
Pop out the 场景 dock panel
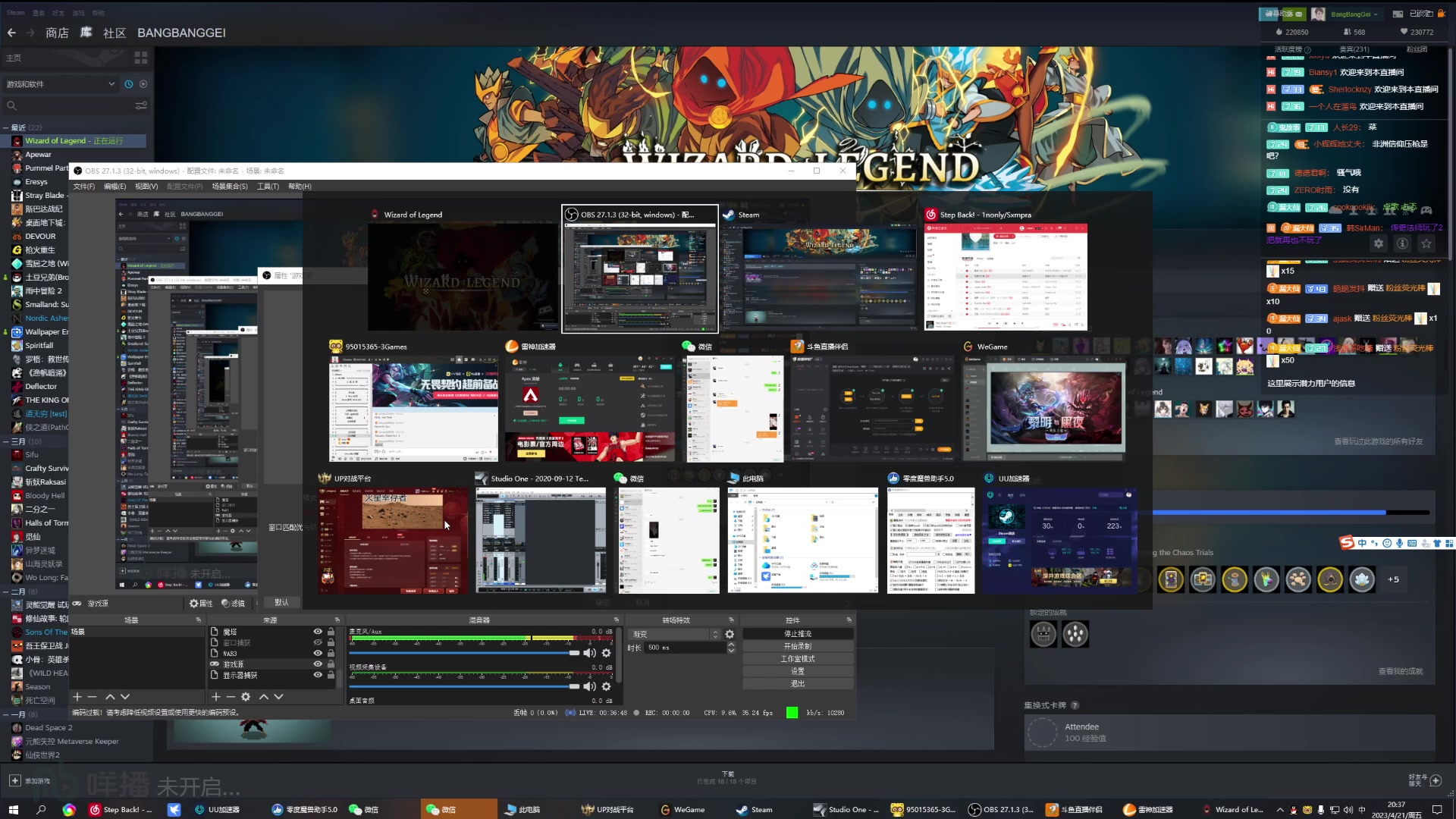point(199,620)
